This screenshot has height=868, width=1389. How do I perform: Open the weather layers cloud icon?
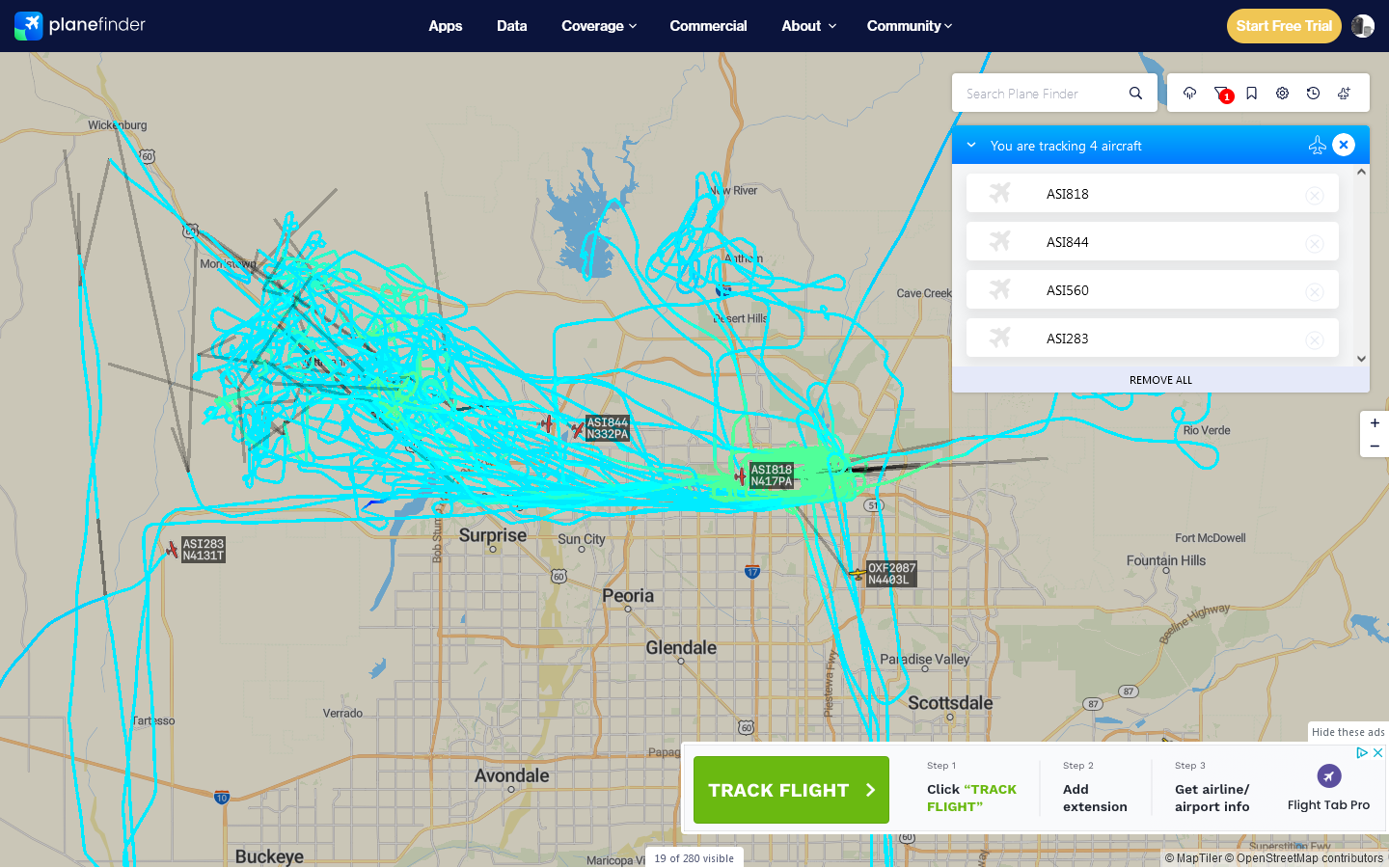[x=1189, y=94]
